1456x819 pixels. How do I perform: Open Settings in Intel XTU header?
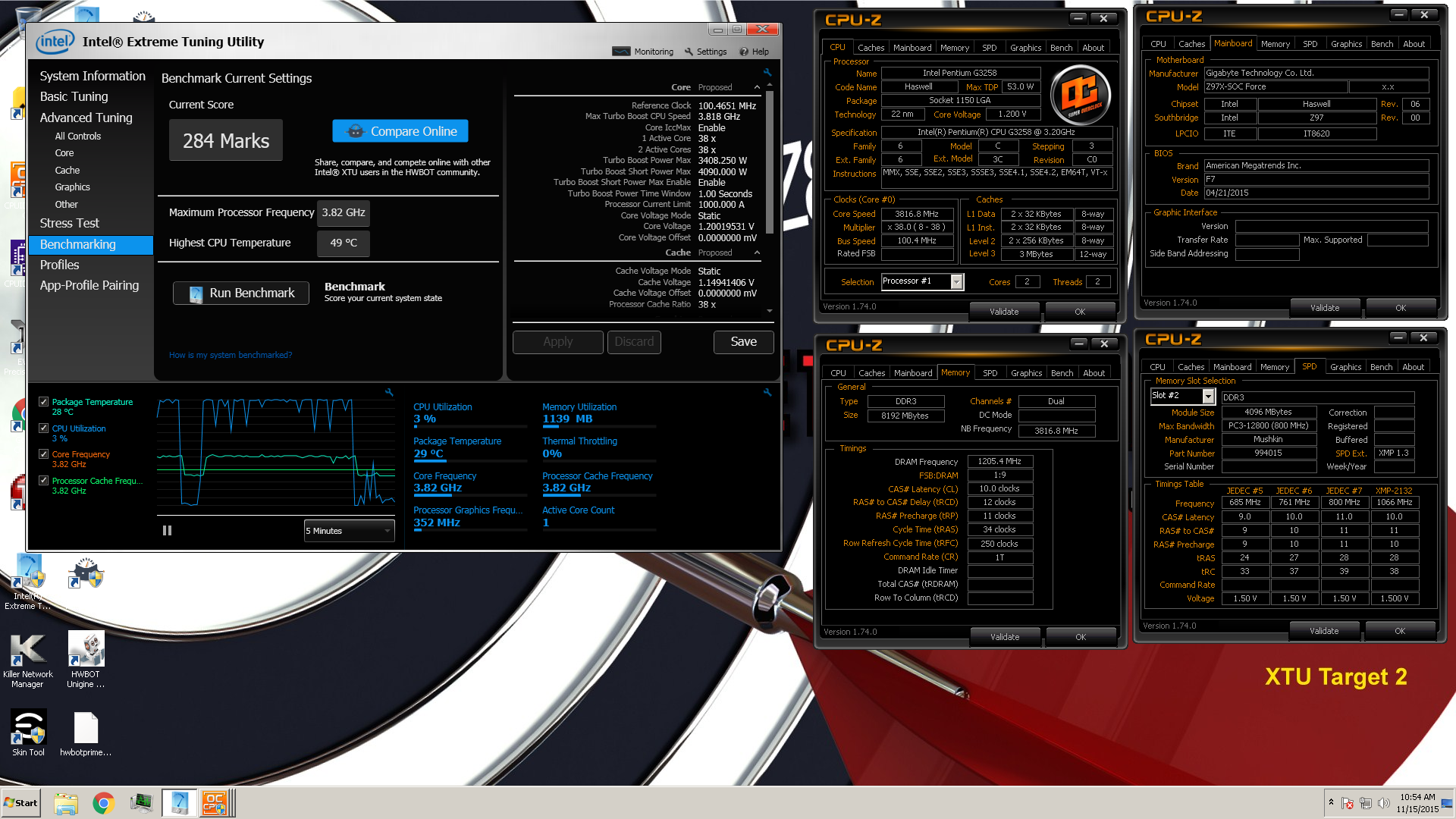705,52
